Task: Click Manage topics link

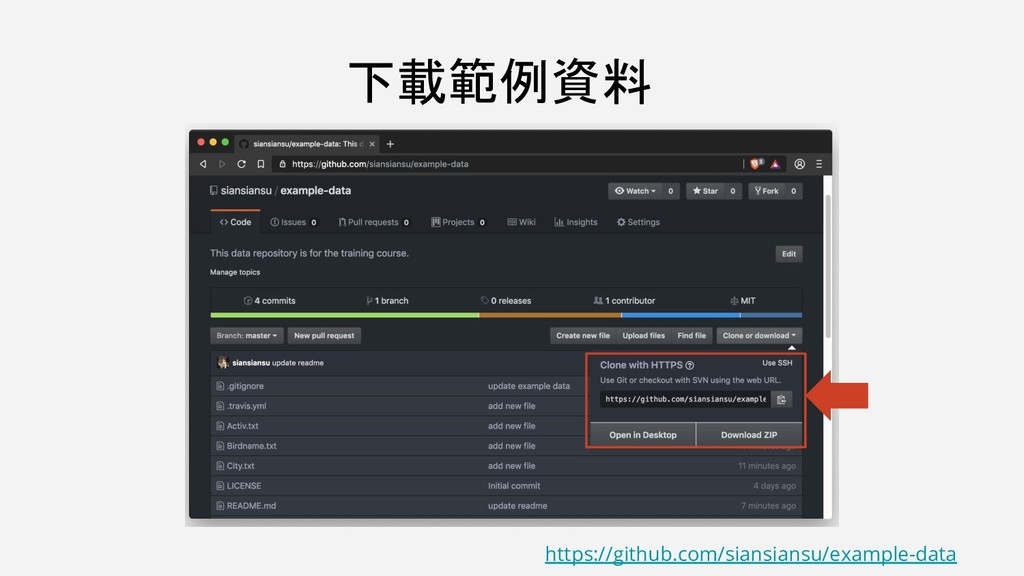Action: pyautogui.click(x=235, y=272)
